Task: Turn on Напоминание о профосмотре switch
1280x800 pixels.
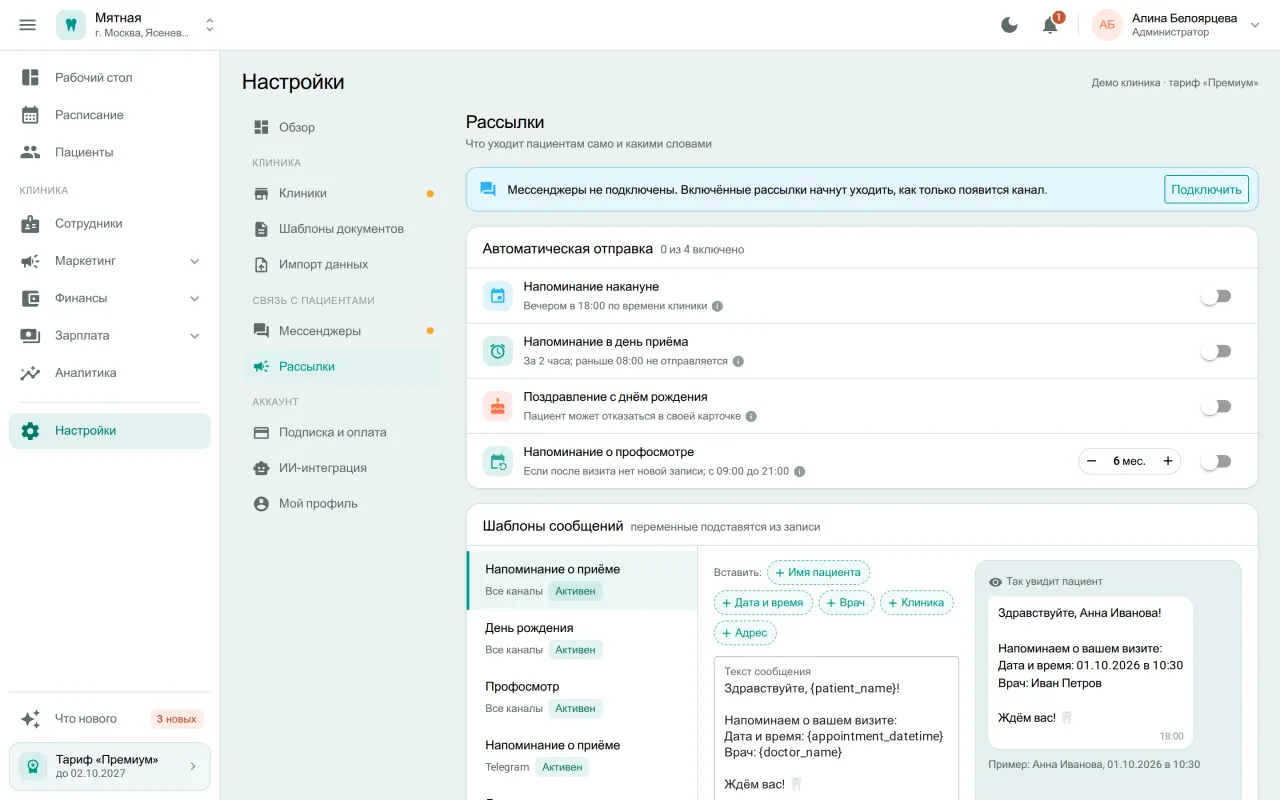Action: (1216, 461)
